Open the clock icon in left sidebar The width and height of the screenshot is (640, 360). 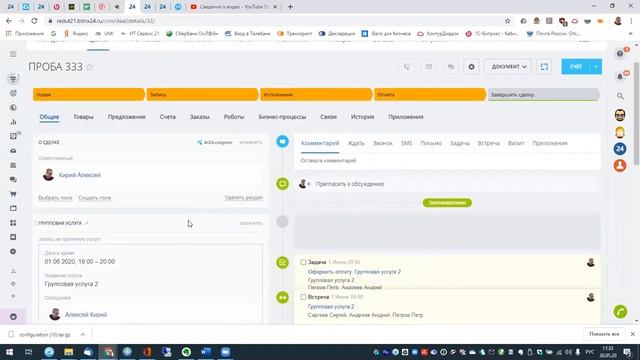[x=13, y=108]
